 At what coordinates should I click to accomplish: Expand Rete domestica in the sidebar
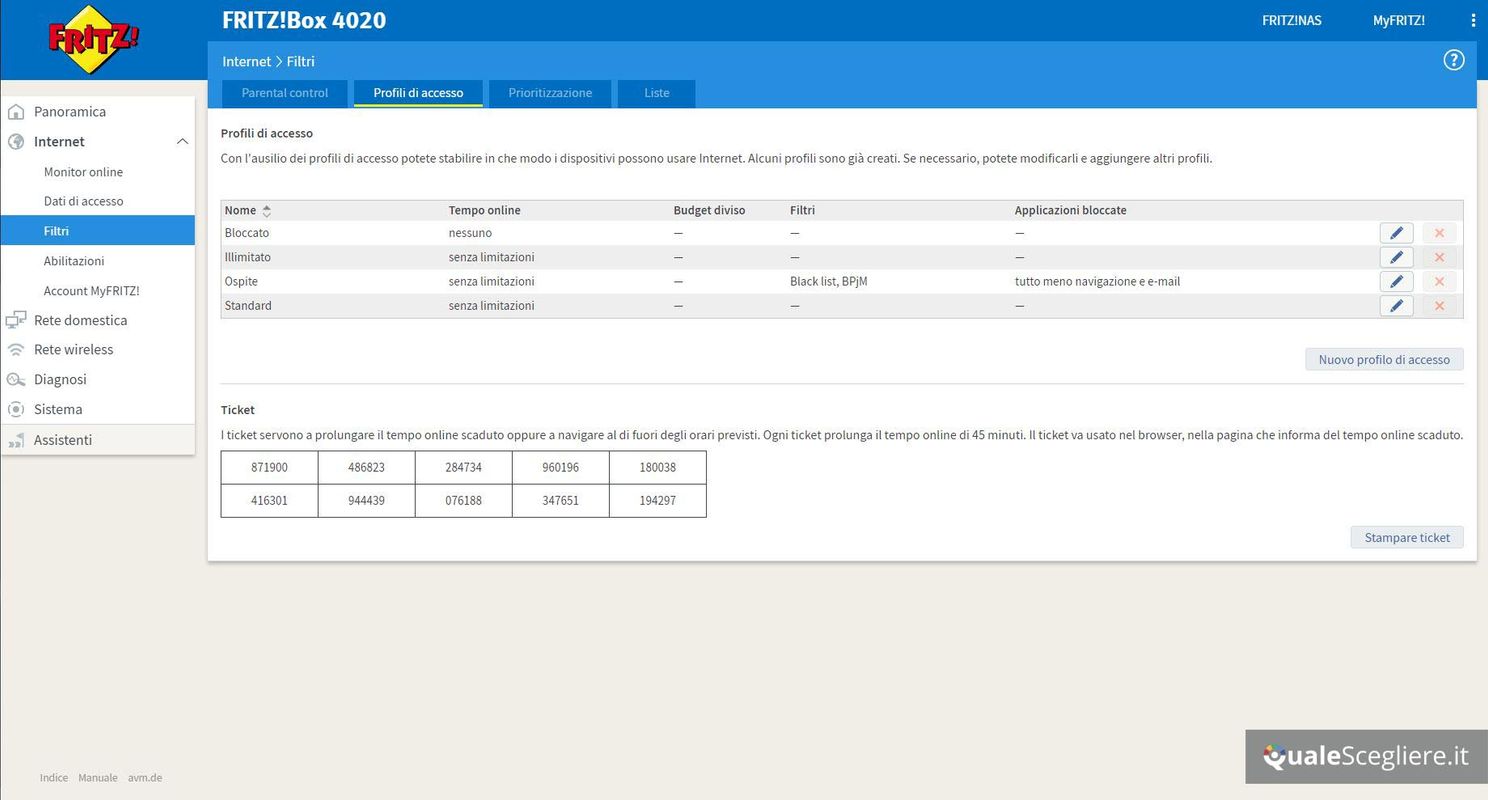(80, 320)
